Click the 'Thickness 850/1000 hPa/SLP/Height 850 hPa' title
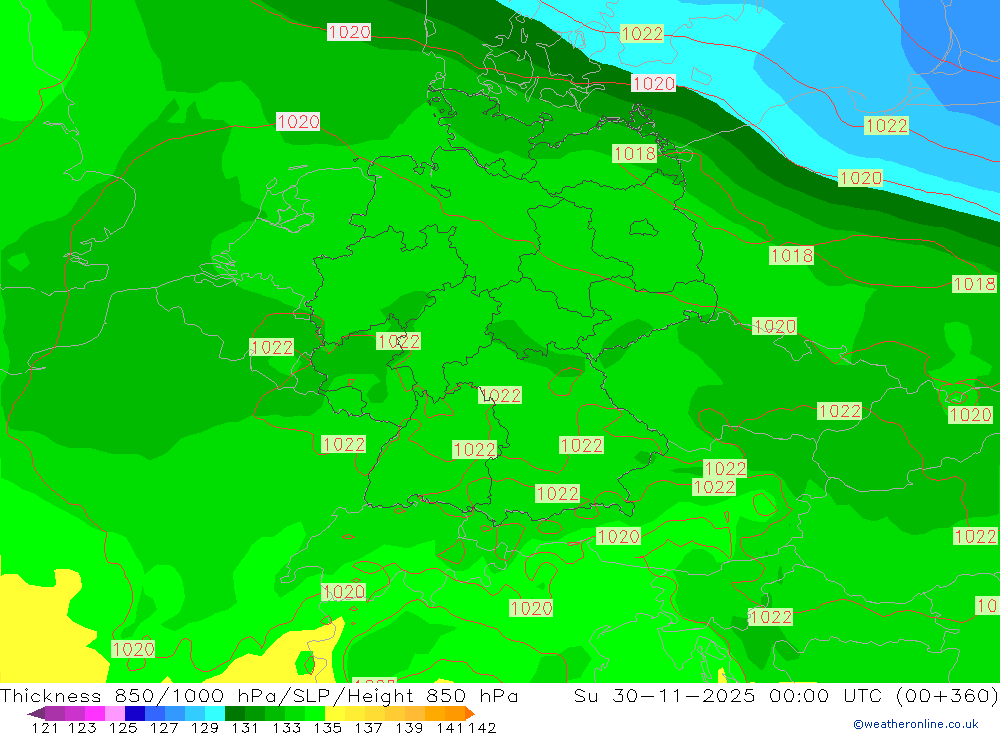Viewport: 1000px width, 733px height. coord(259,695)
